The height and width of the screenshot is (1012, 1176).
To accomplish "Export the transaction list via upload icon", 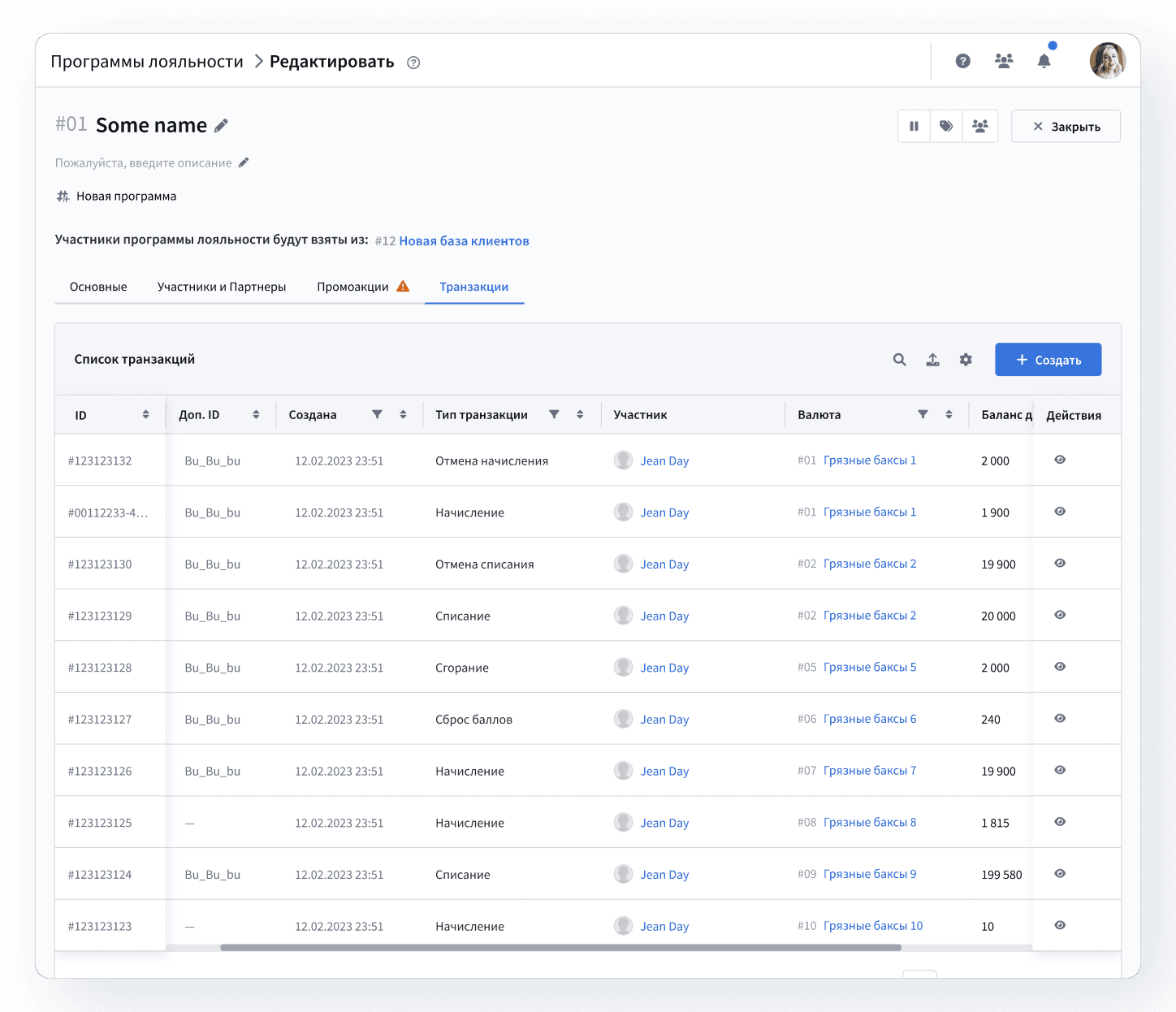I will pyautogui.click(x=932, y=359).
